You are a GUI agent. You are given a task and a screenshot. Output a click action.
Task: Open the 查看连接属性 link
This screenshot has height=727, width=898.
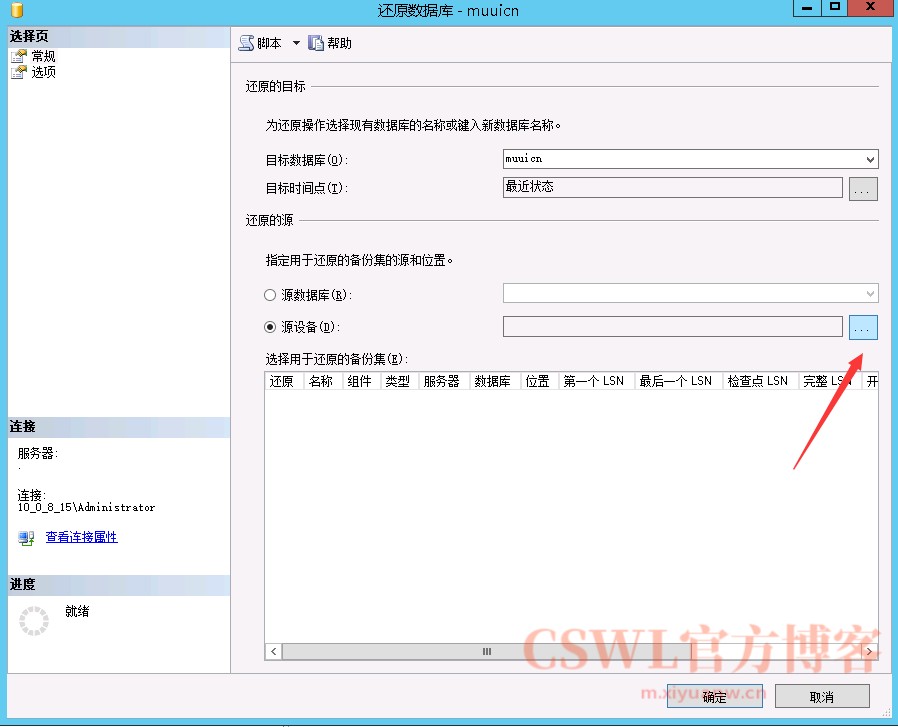point(81,538)
